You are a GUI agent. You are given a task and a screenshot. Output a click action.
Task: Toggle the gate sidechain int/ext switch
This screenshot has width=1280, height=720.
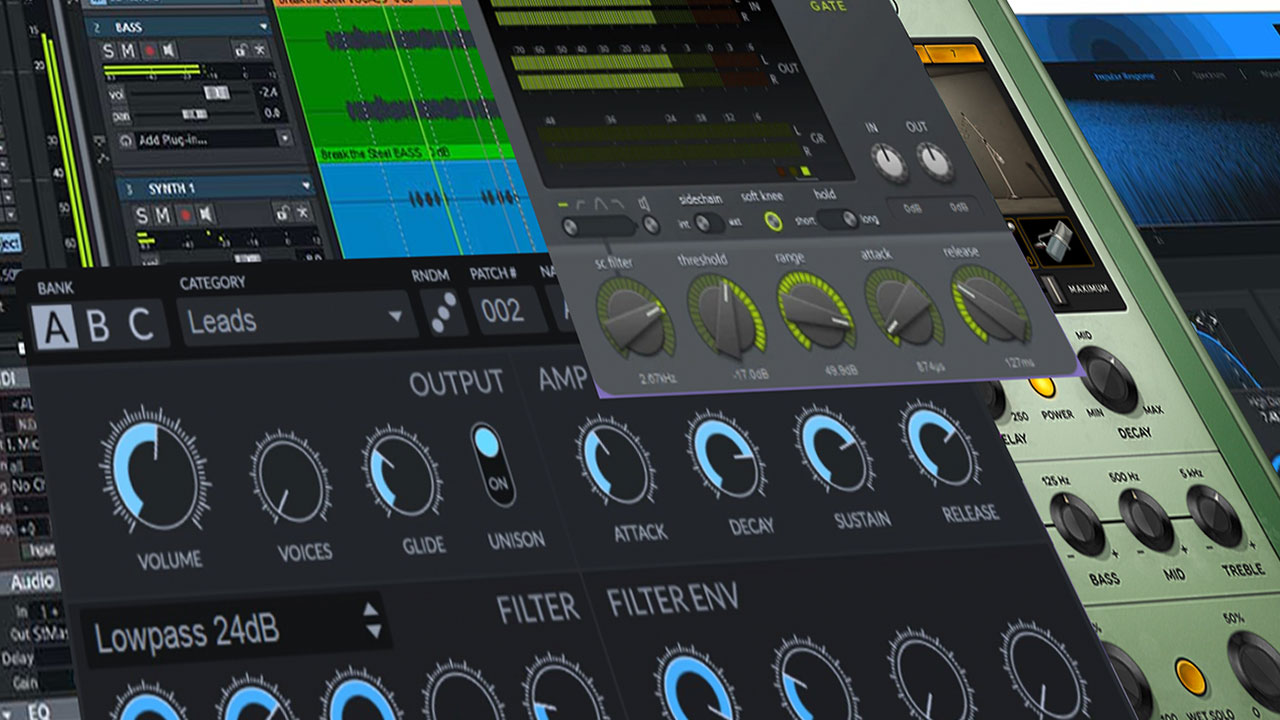point(708,223)
